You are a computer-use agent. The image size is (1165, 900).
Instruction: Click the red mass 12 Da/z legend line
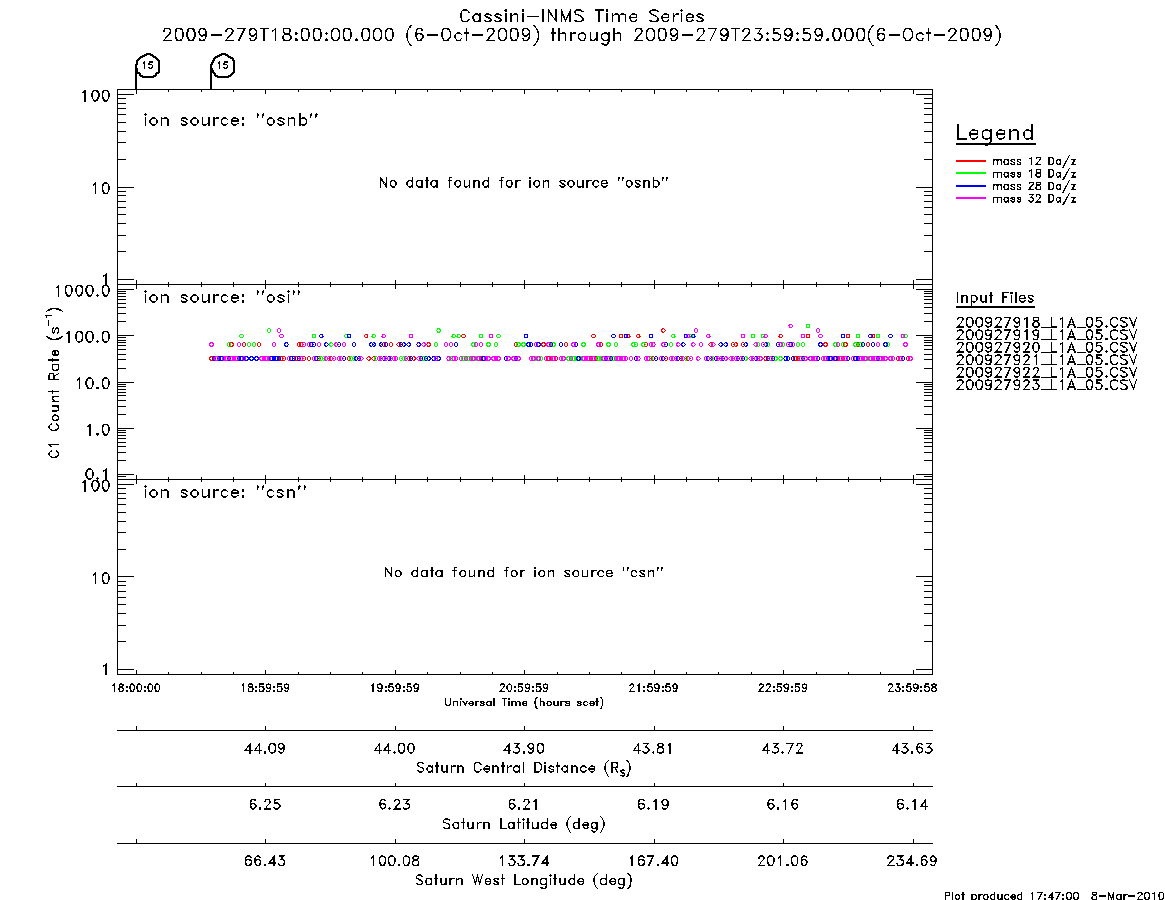click(970, 161)
